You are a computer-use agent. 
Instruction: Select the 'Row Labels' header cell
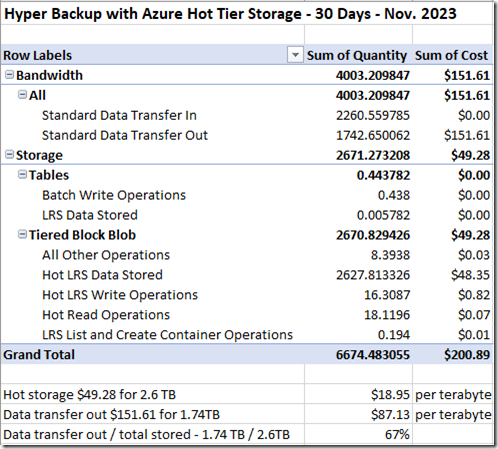pos(37,55)
